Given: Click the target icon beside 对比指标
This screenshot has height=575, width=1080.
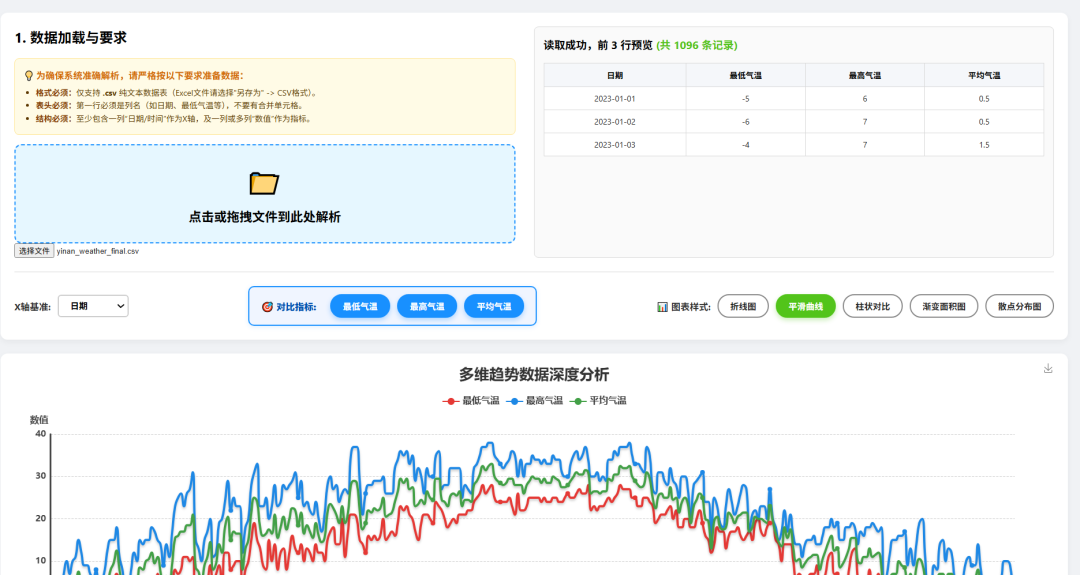Looking at the screenshot, I should [267, 306].
